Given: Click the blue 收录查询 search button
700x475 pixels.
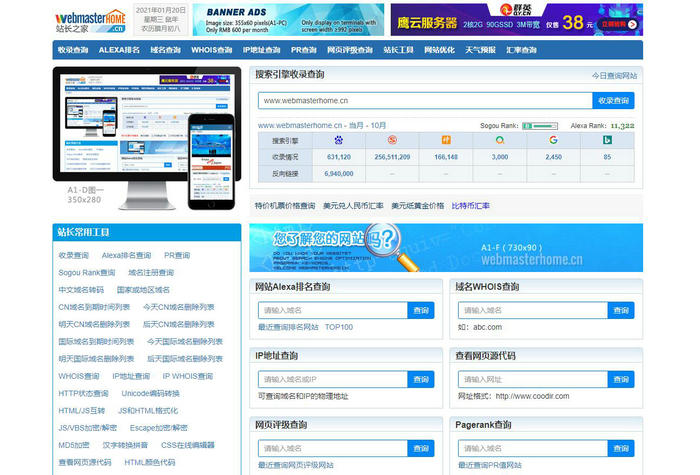Looking at the screenshot, I should [x=613, y=101].
